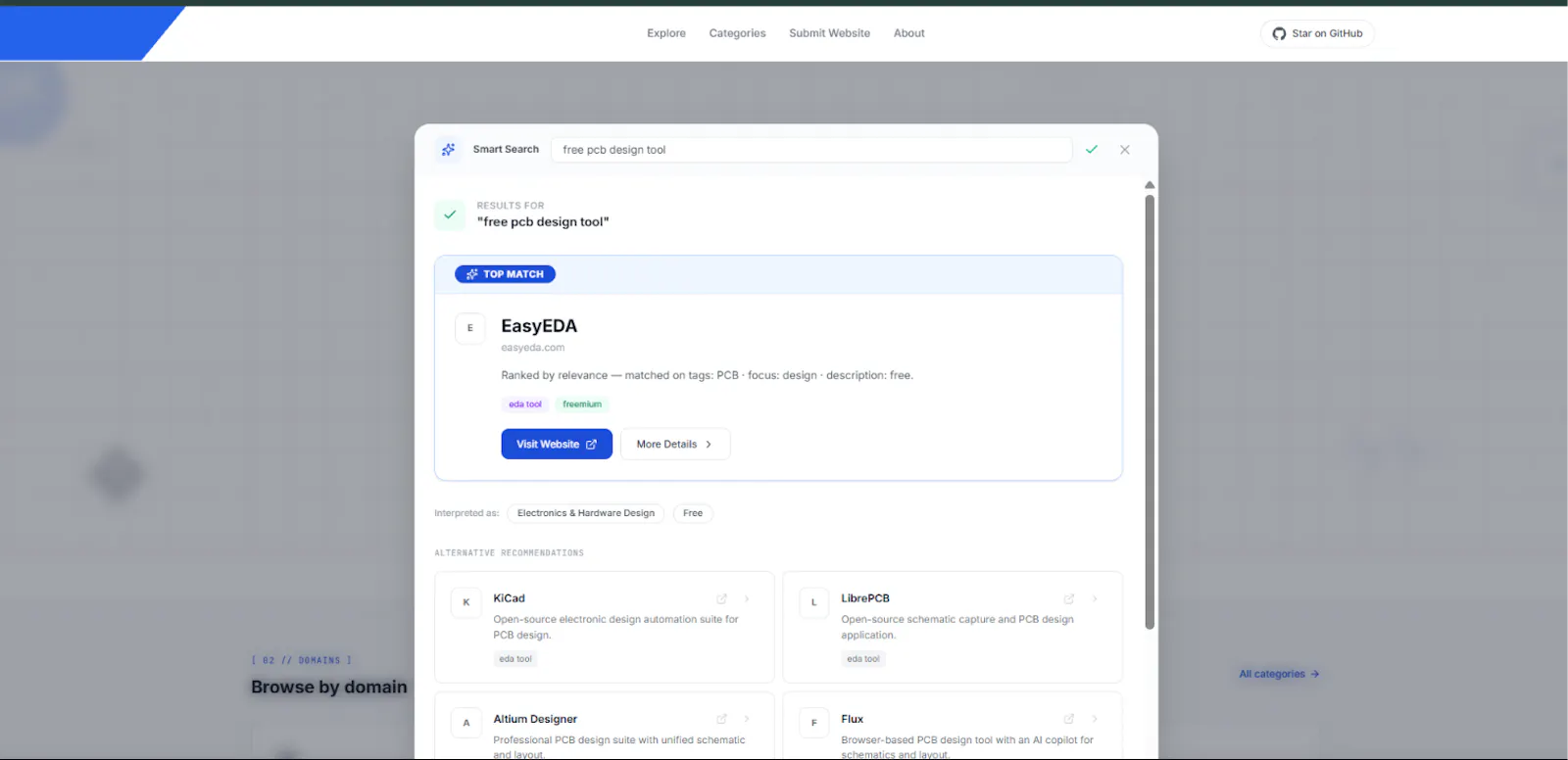Follow the All categories link
Viewport: 1568px width, 760px height.
(x=1279, y=674)
